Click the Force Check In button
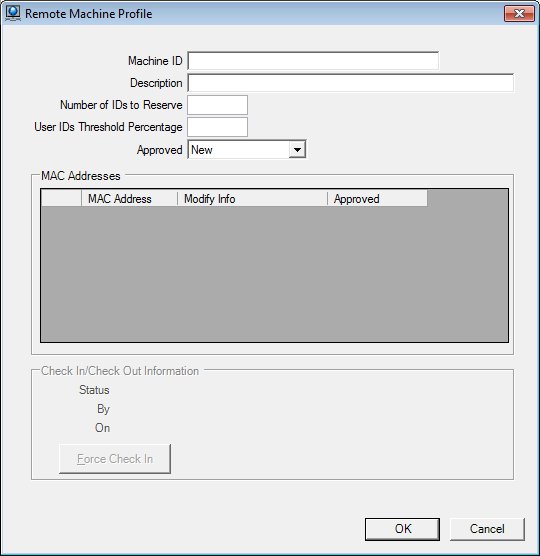The height and width of the screenshot is (556, 540). [115, 459]
